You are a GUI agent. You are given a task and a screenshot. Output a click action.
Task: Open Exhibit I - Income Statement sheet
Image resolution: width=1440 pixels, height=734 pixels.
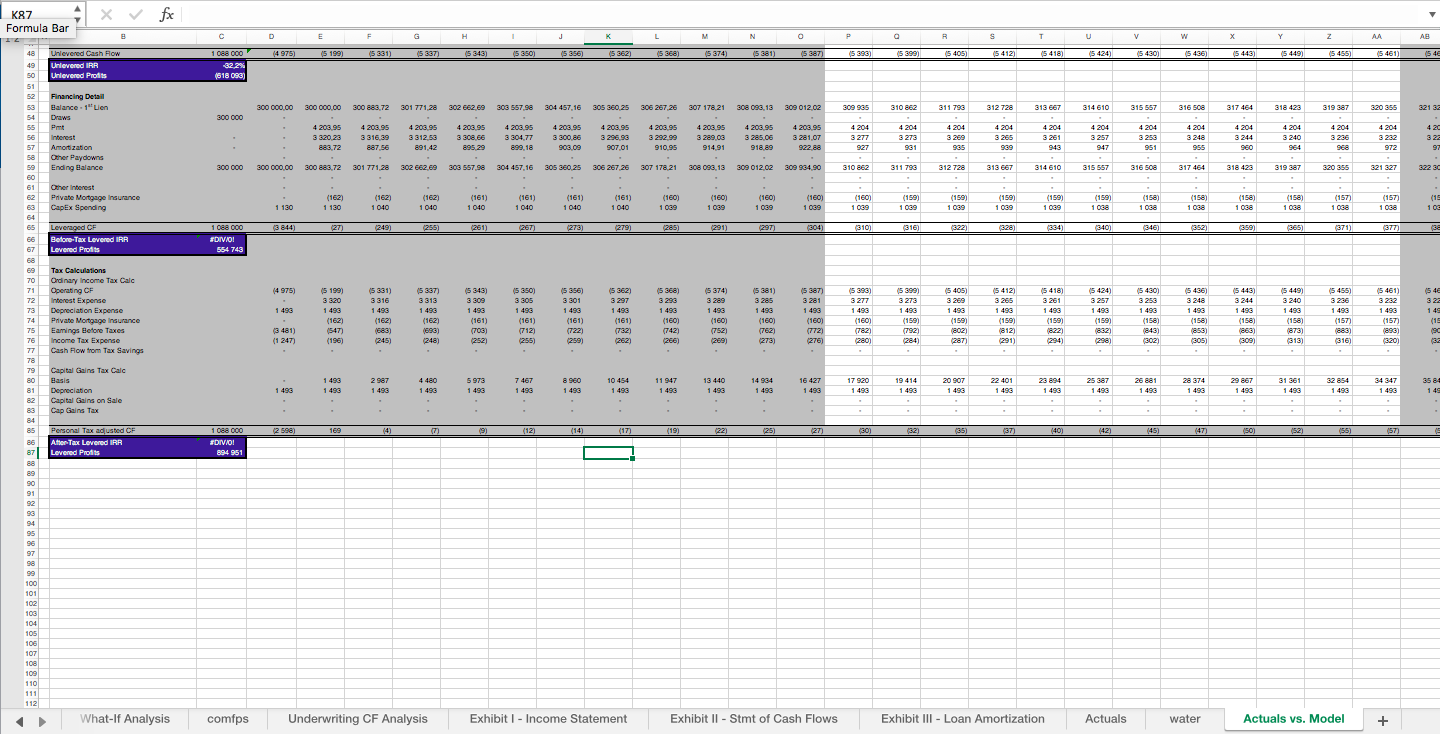pos(548,718)
